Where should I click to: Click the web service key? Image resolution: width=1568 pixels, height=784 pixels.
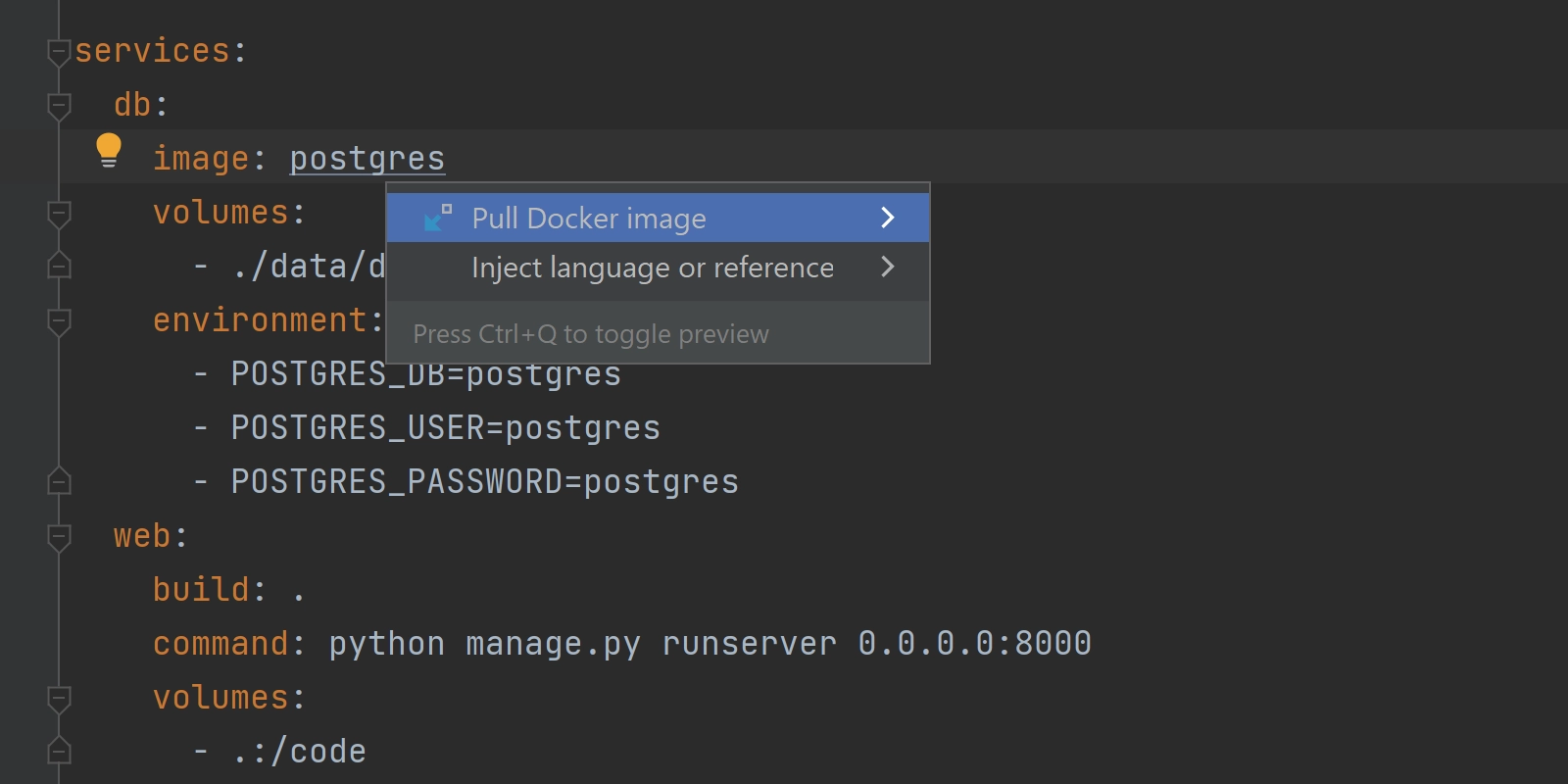pos(142,536)
